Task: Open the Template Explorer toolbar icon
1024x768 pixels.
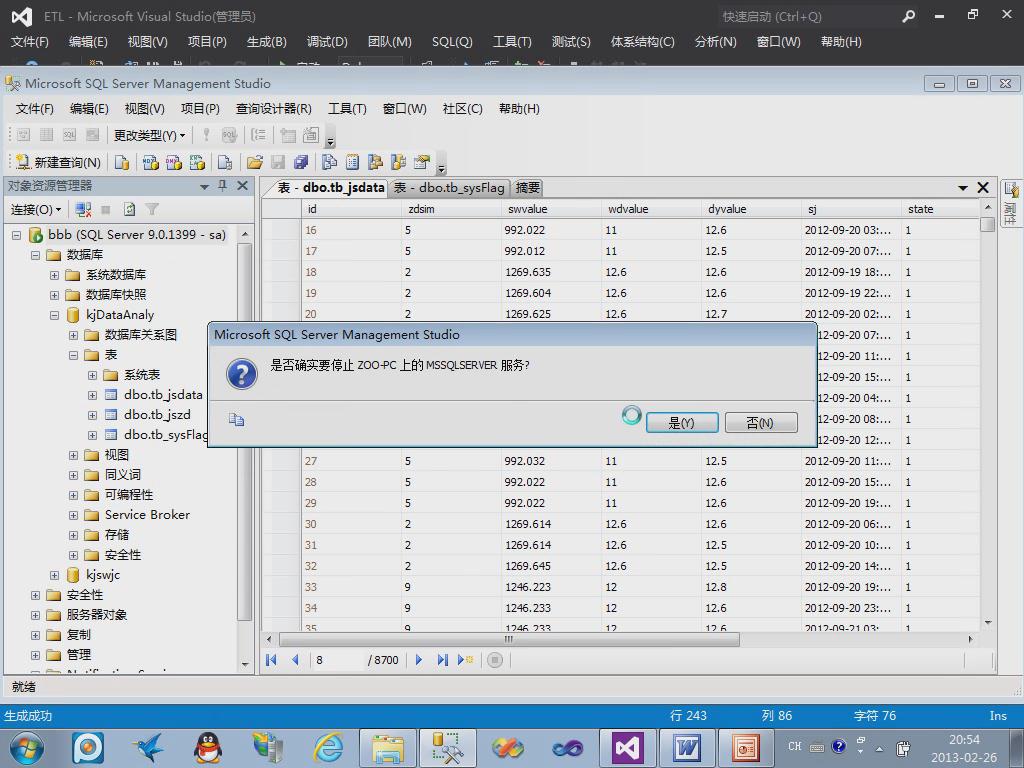Action: (x=398, y=162)
